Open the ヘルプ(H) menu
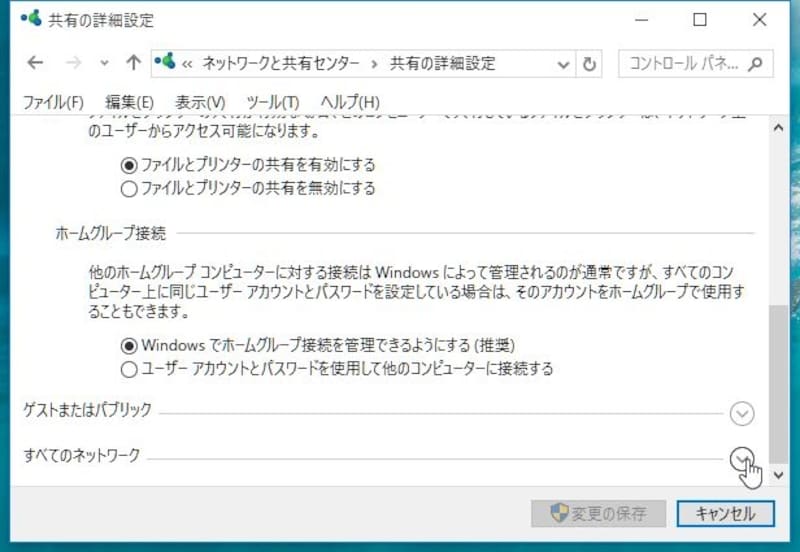 350,102
